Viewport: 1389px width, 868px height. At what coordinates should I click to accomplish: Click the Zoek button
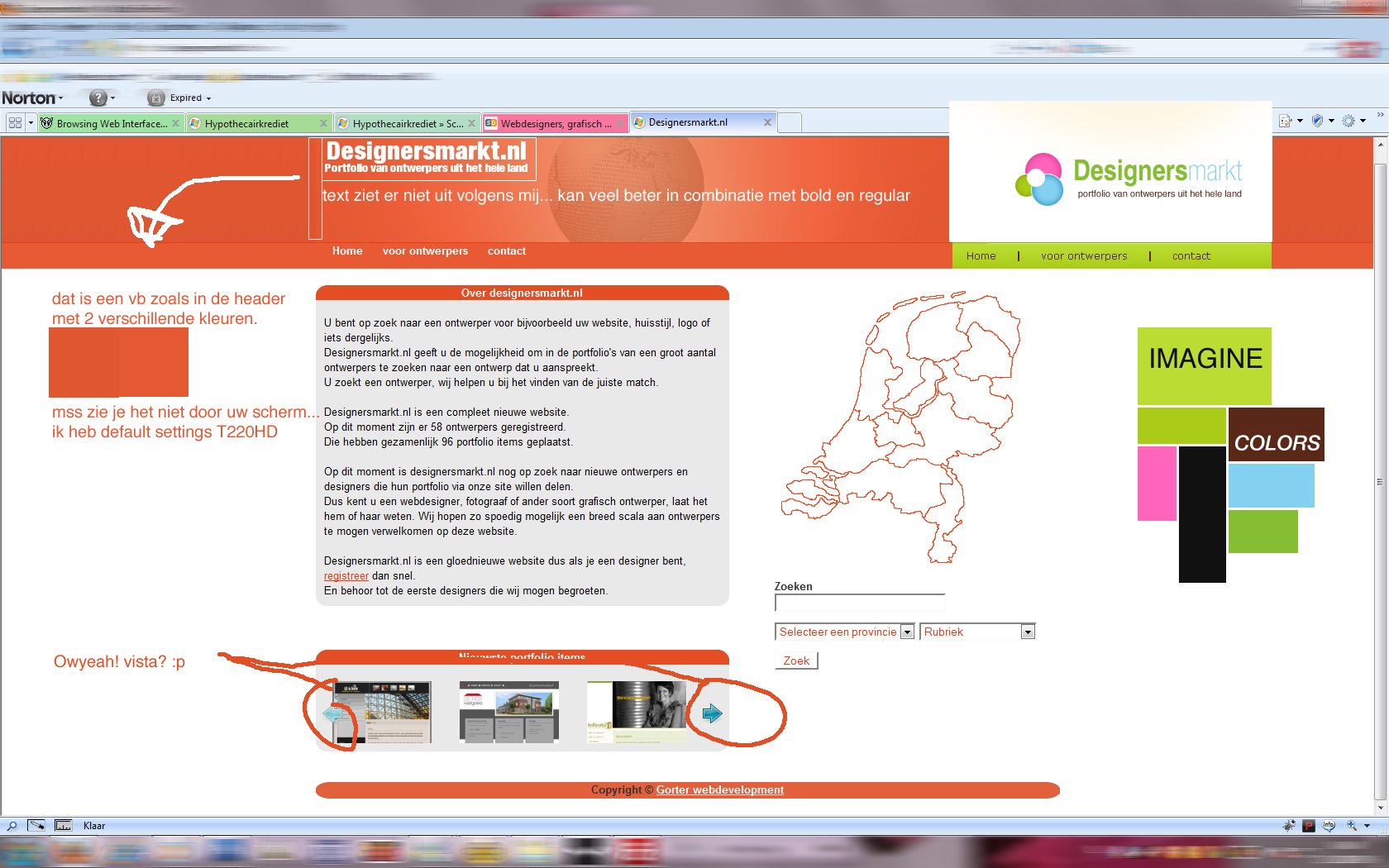(x=796, y=661)
